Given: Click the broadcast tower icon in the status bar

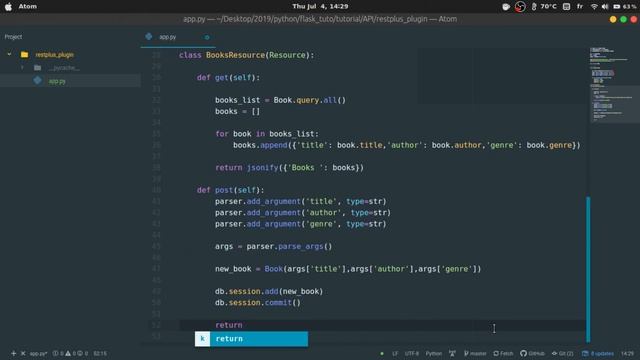Looking at the screenshot, I should click(452, 353).
